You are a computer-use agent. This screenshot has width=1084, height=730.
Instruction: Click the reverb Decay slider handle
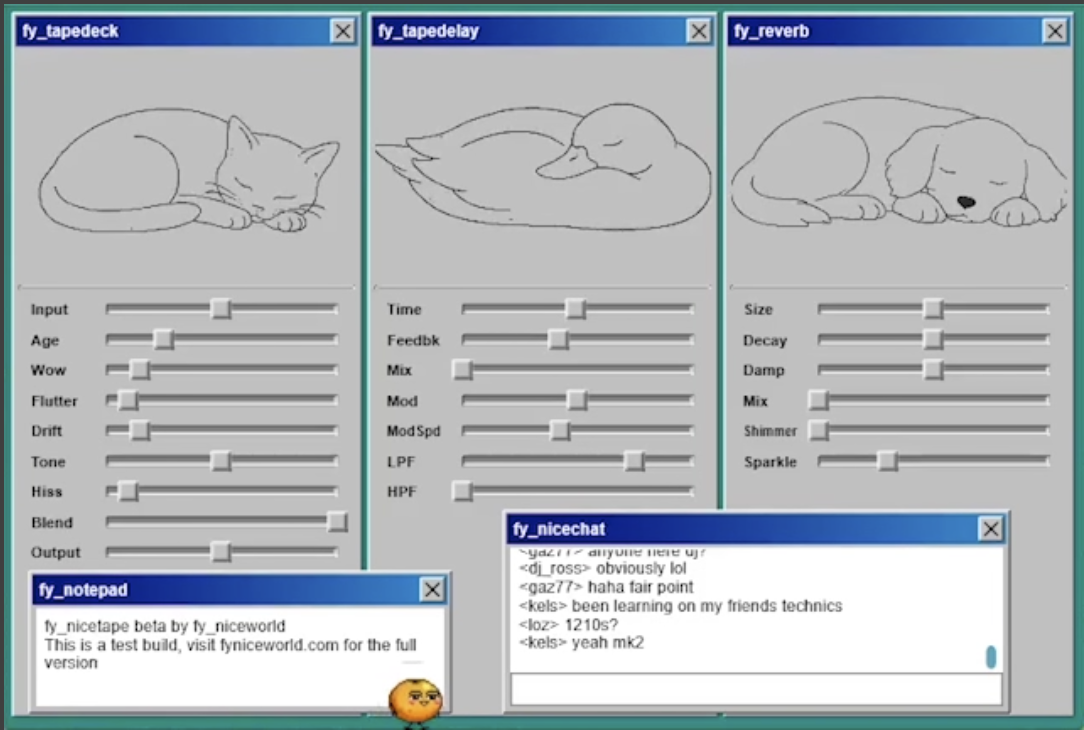click(933, 340)
